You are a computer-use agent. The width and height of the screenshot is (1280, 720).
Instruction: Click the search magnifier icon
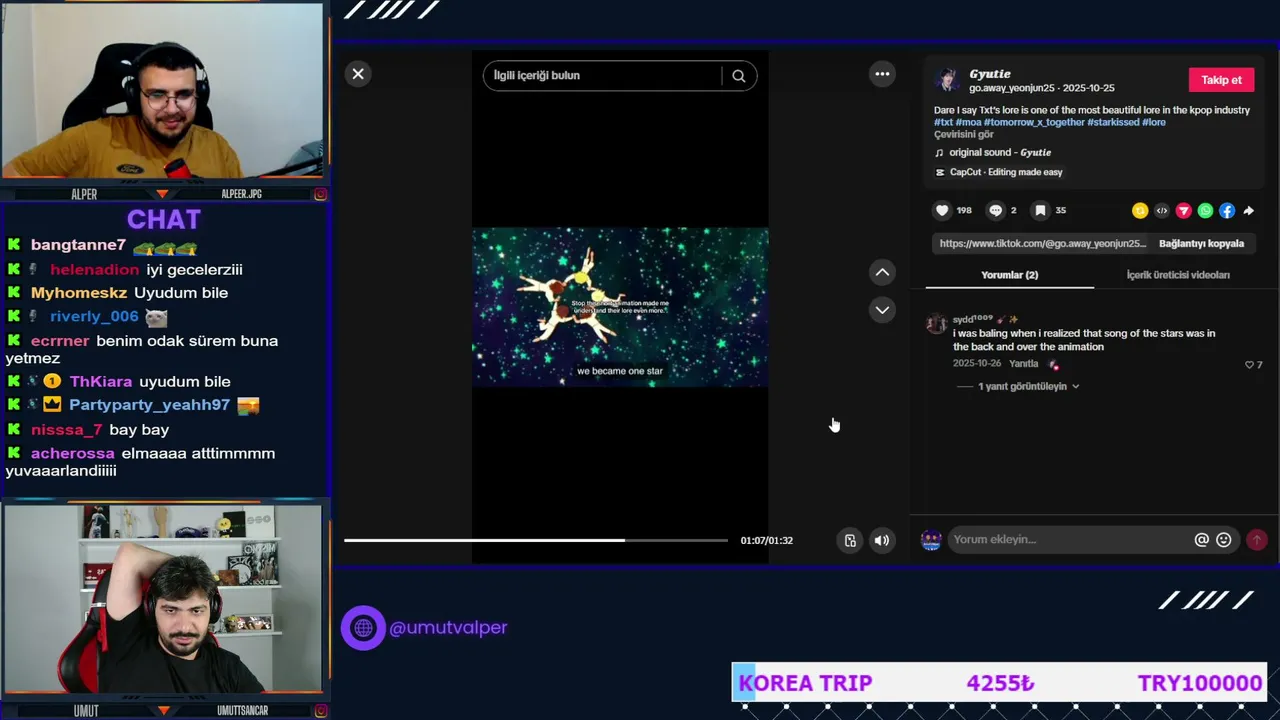coord(739,76)
